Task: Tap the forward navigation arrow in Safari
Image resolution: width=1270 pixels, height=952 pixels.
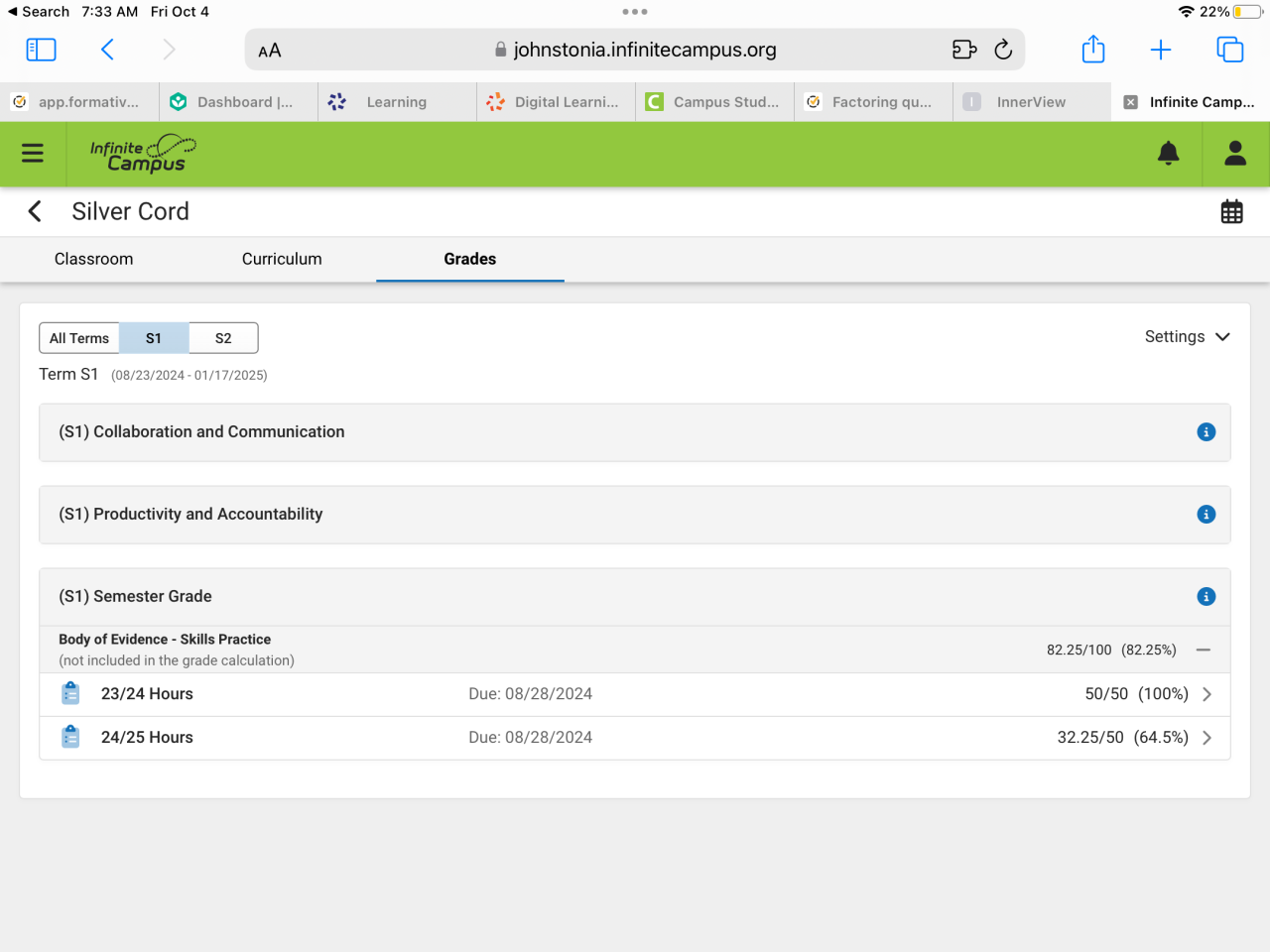Action: (x=169, y=50)
